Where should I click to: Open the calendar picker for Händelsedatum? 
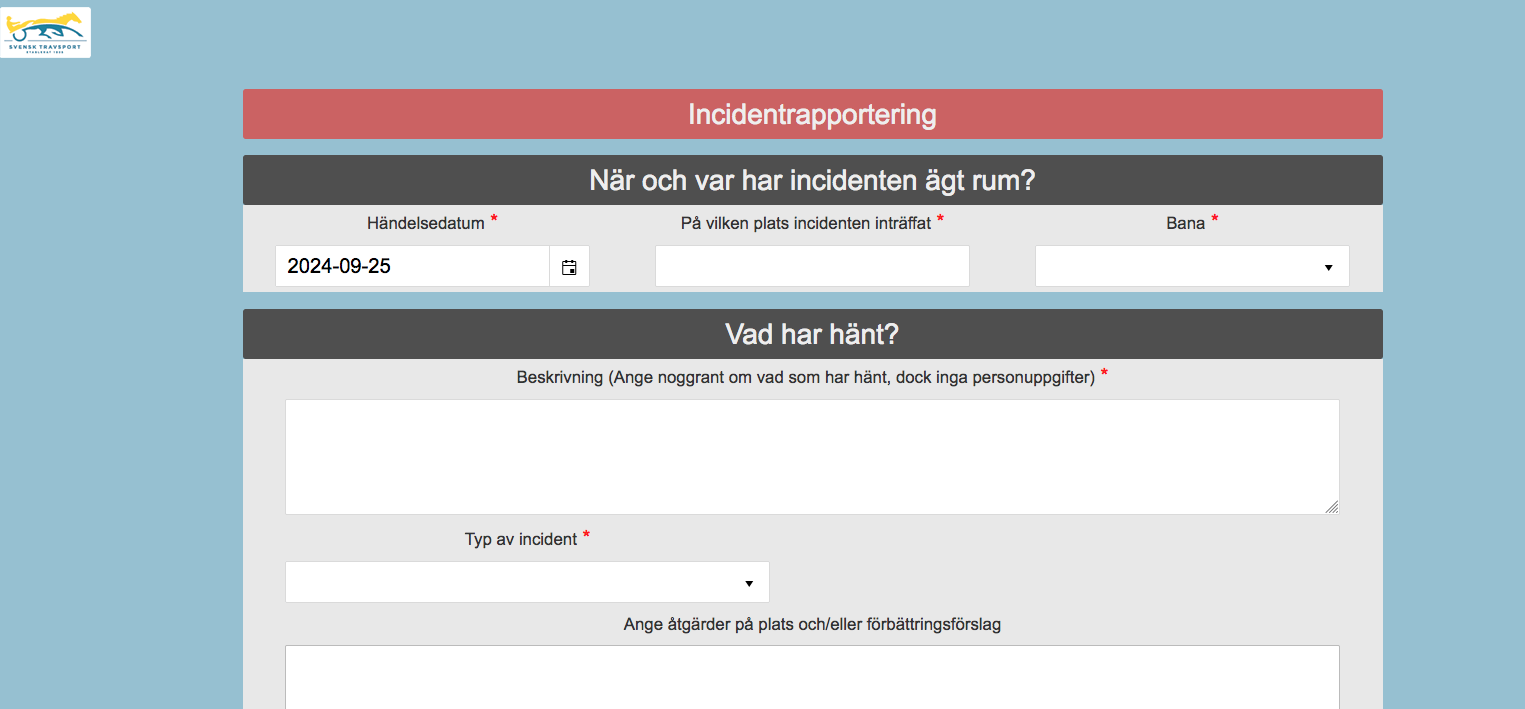click(x=569, y=267)
